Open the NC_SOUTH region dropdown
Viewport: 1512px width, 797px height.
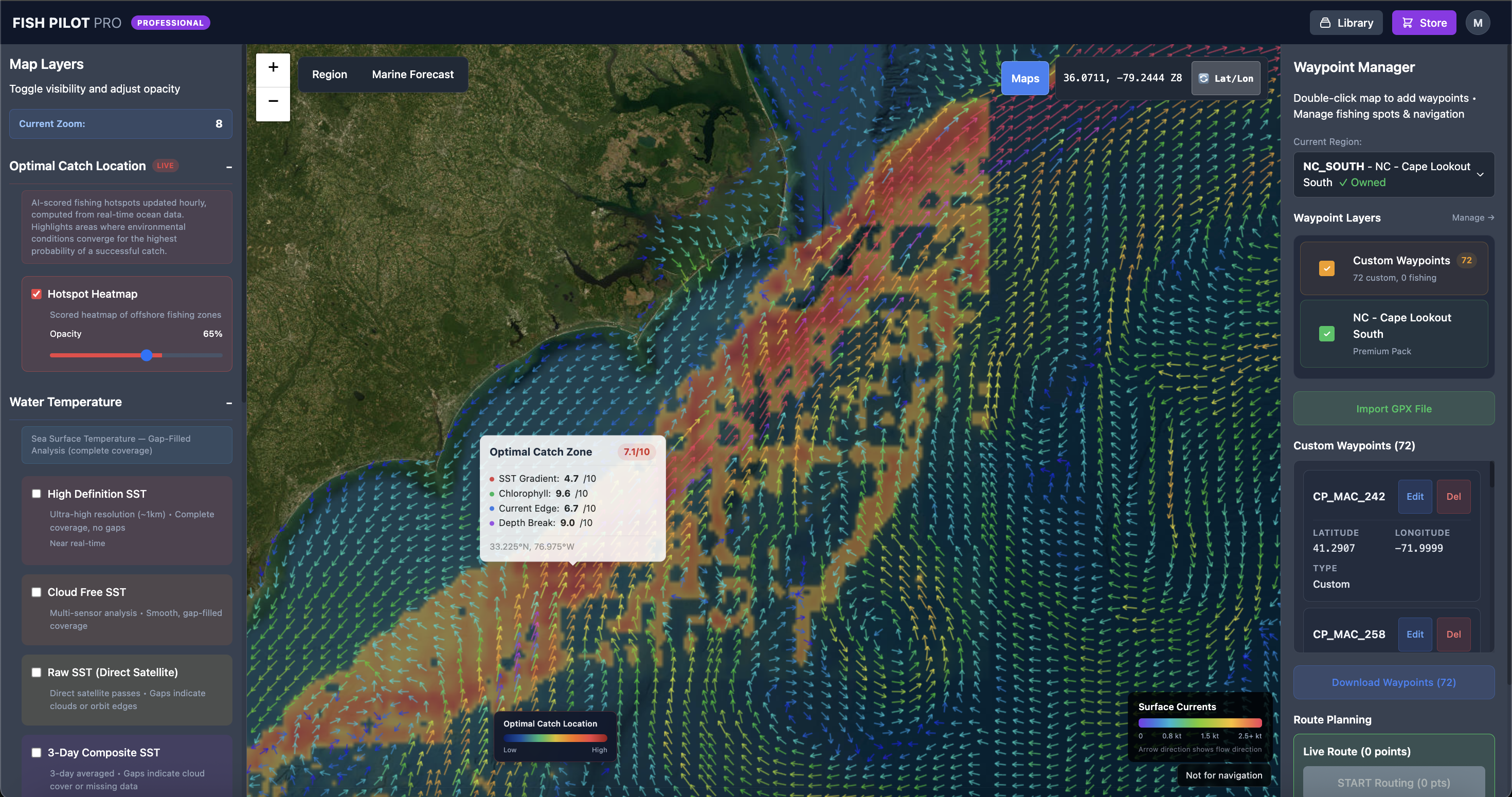1393,174
